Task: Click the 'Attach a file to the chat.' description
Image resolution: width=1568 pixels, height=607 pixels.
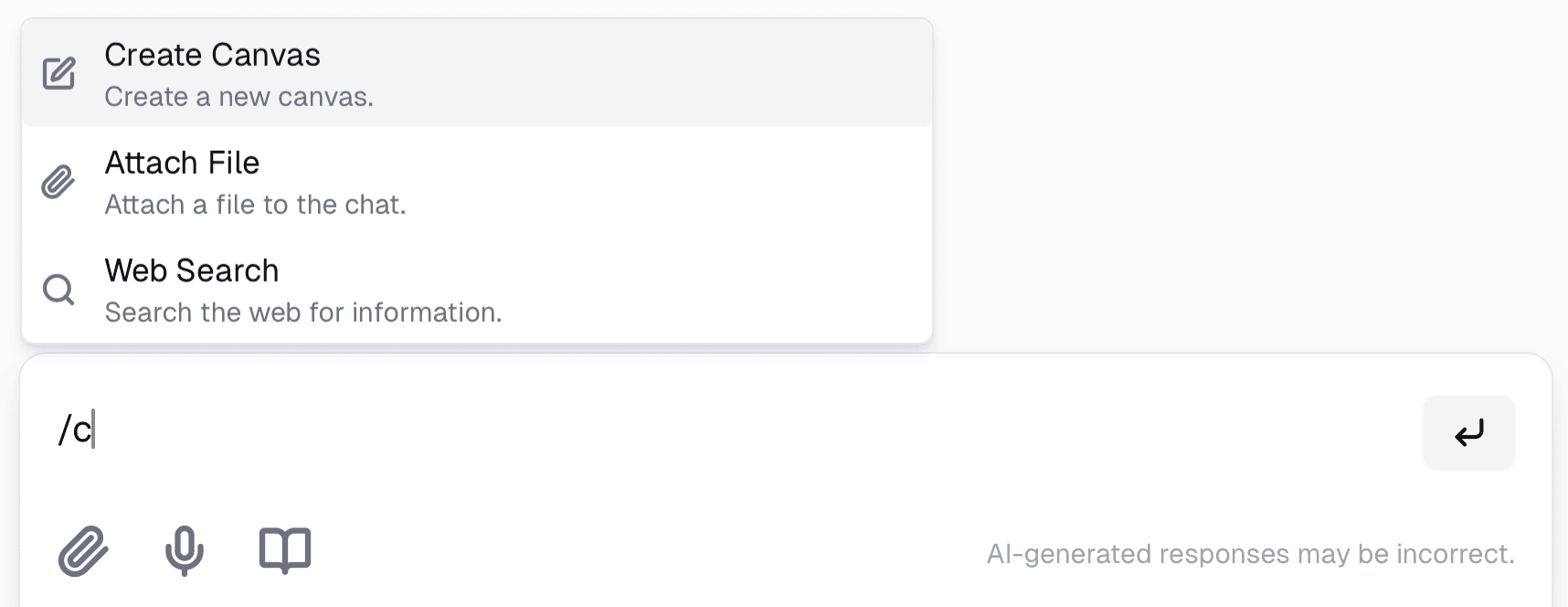Action: (x=255, y=205)
